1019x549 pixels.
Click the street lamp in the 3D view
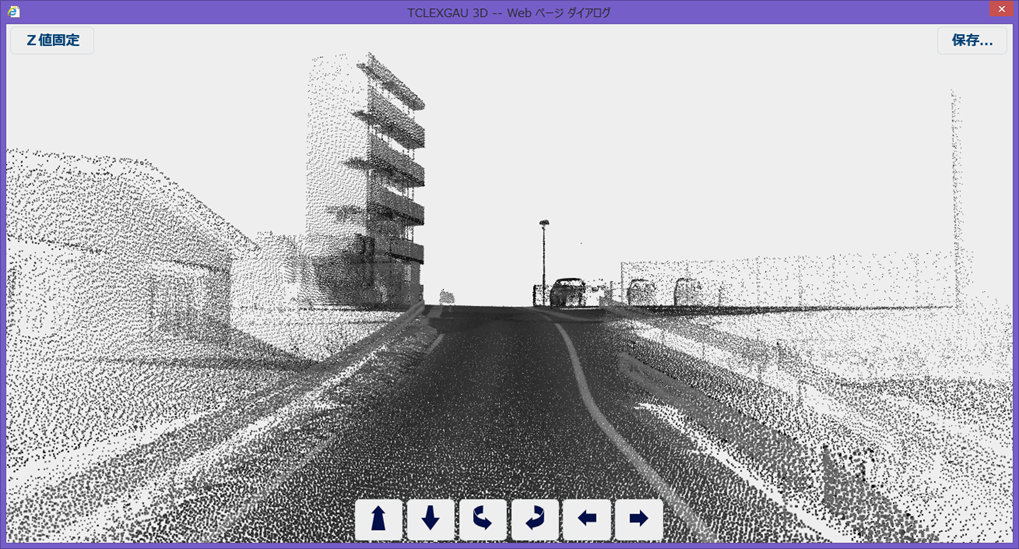[x=544, y=262]
